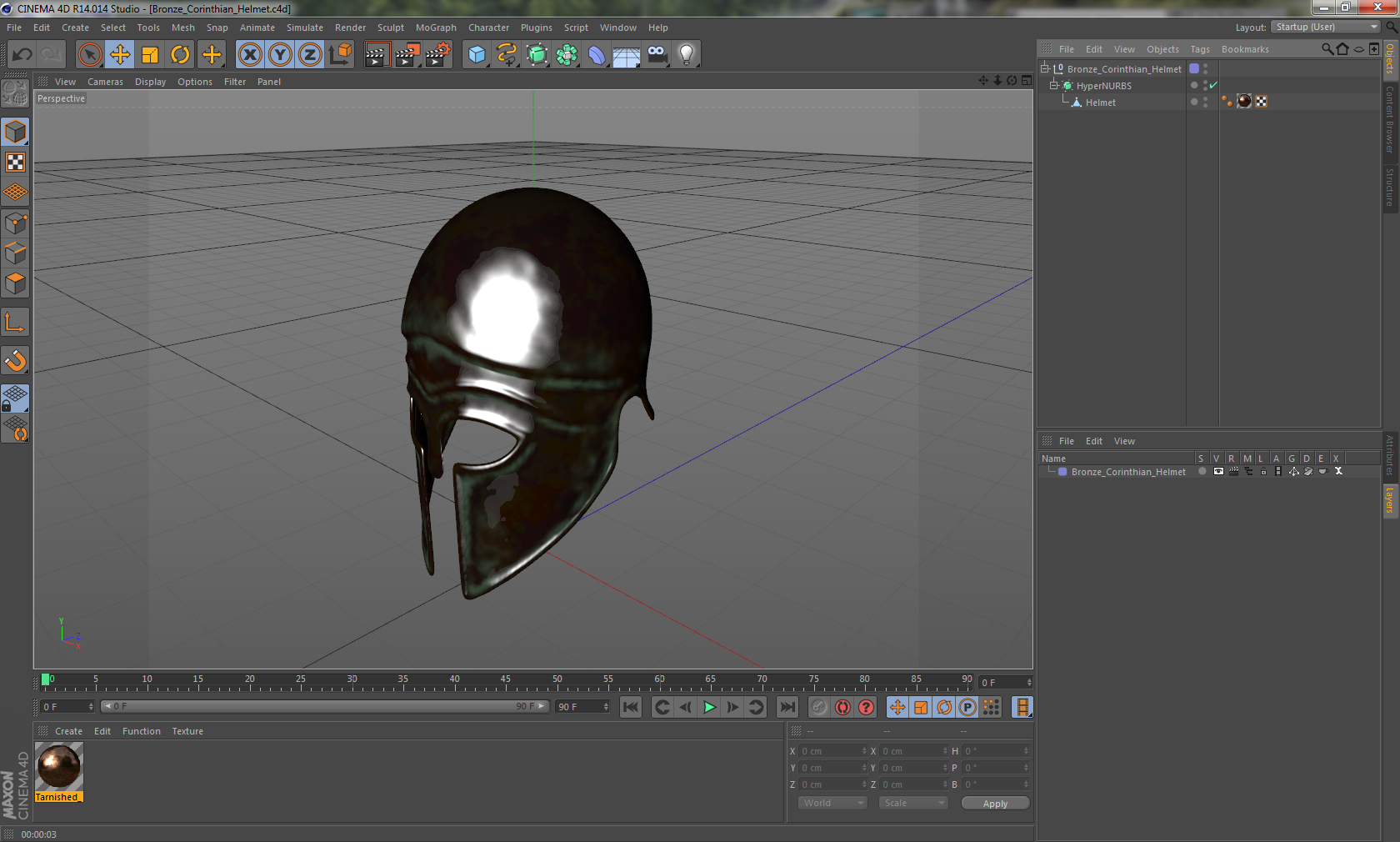Open material manager Create menu
1400x842 pixels.
point(68,731)
